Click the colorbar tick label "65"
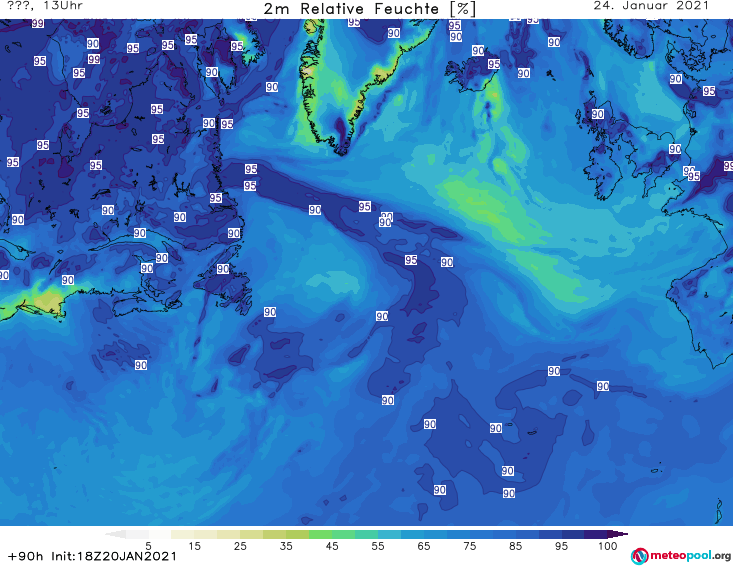 424,546
